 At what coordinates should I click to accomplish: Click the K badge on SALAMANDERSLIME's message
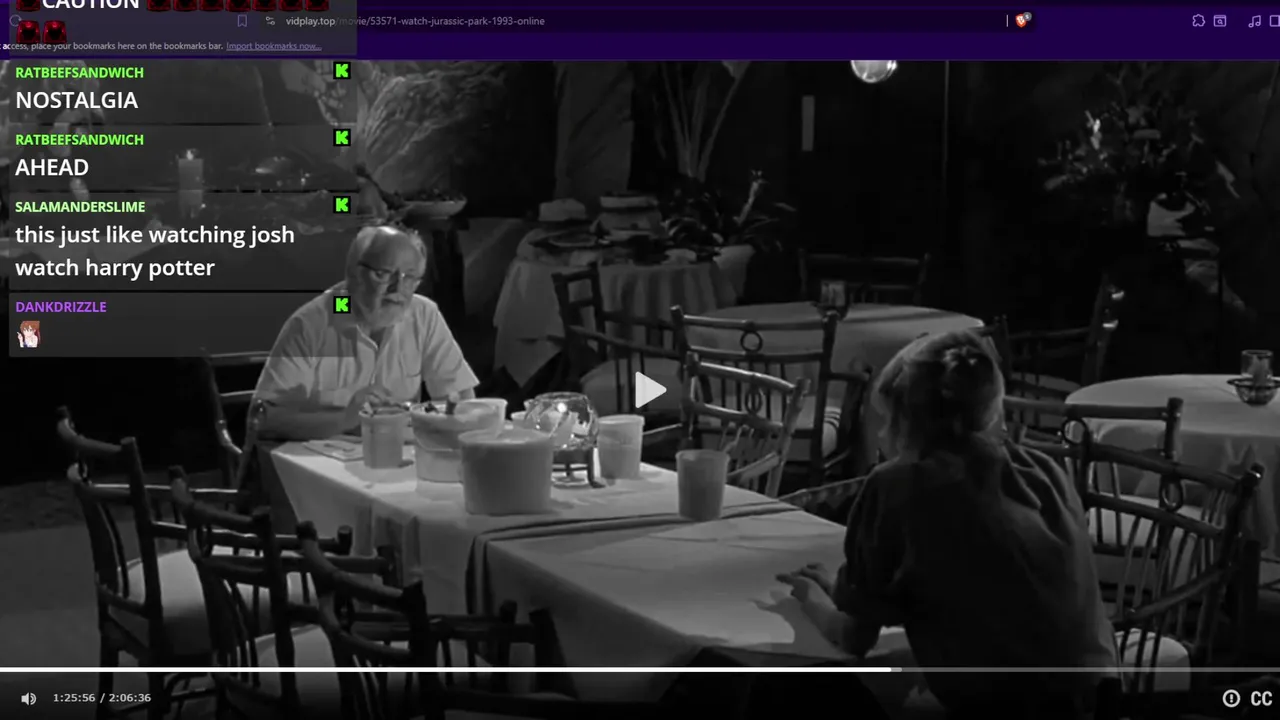click(342, 205)
